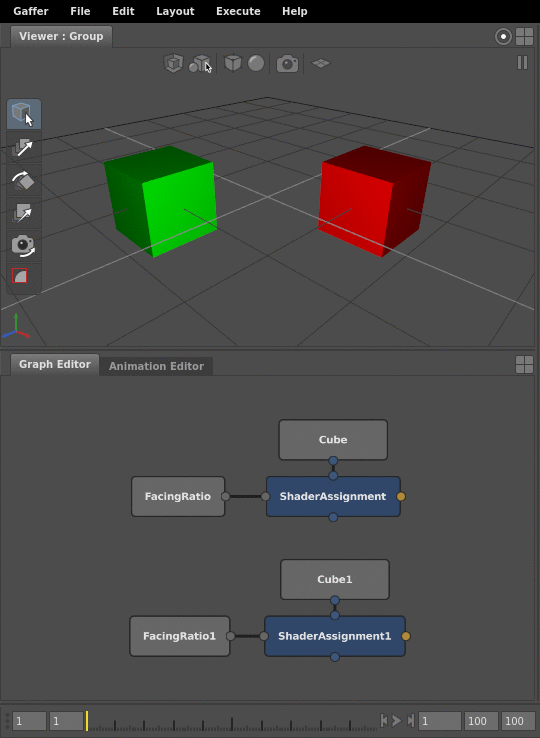Viewport: 540px width, 738px height.
Task: Open the camera settings in viewer toolbar
Action: click(287, 64)
